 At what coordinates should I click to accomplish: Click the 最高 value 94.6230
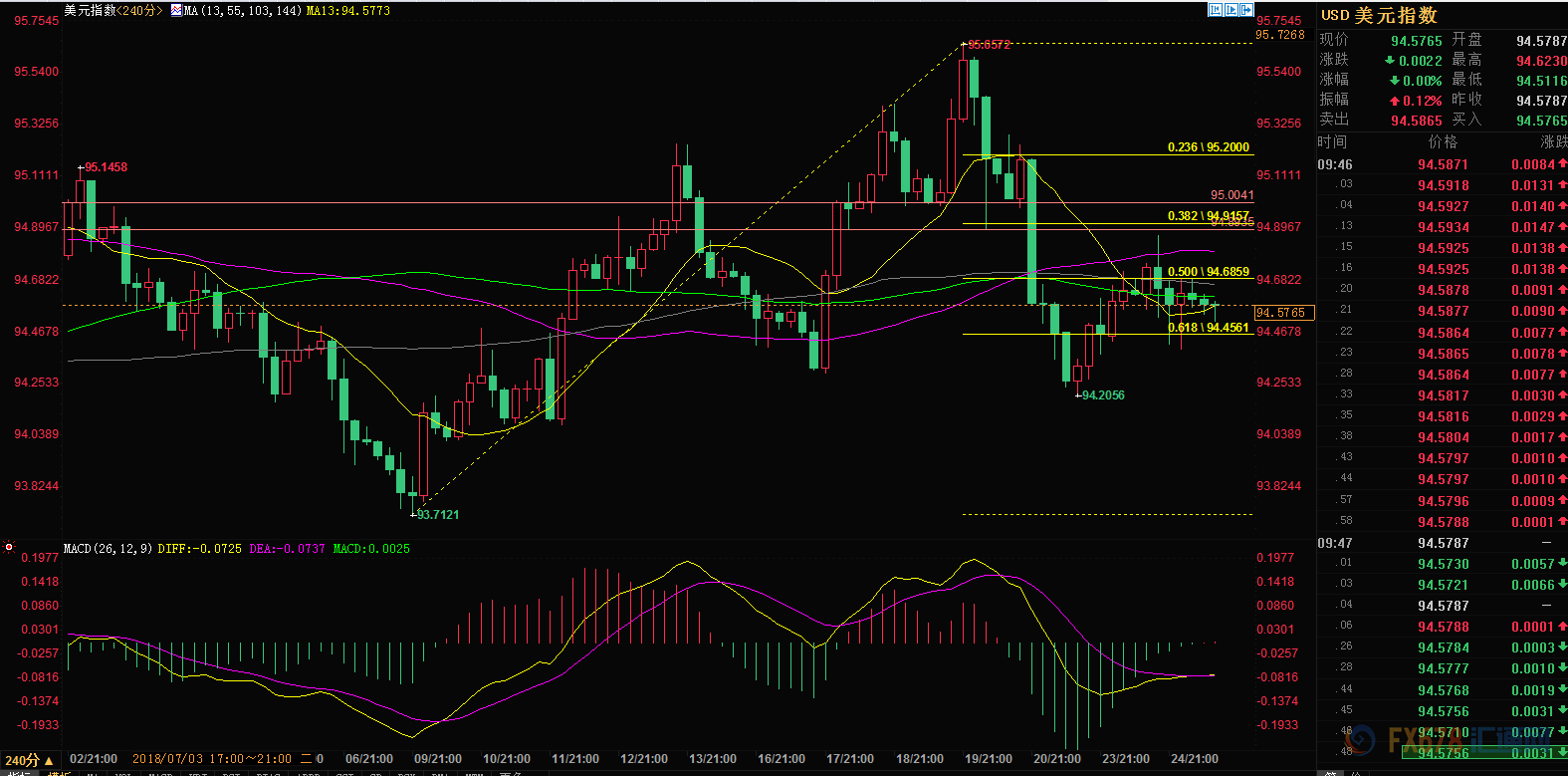coord(1541,61)
